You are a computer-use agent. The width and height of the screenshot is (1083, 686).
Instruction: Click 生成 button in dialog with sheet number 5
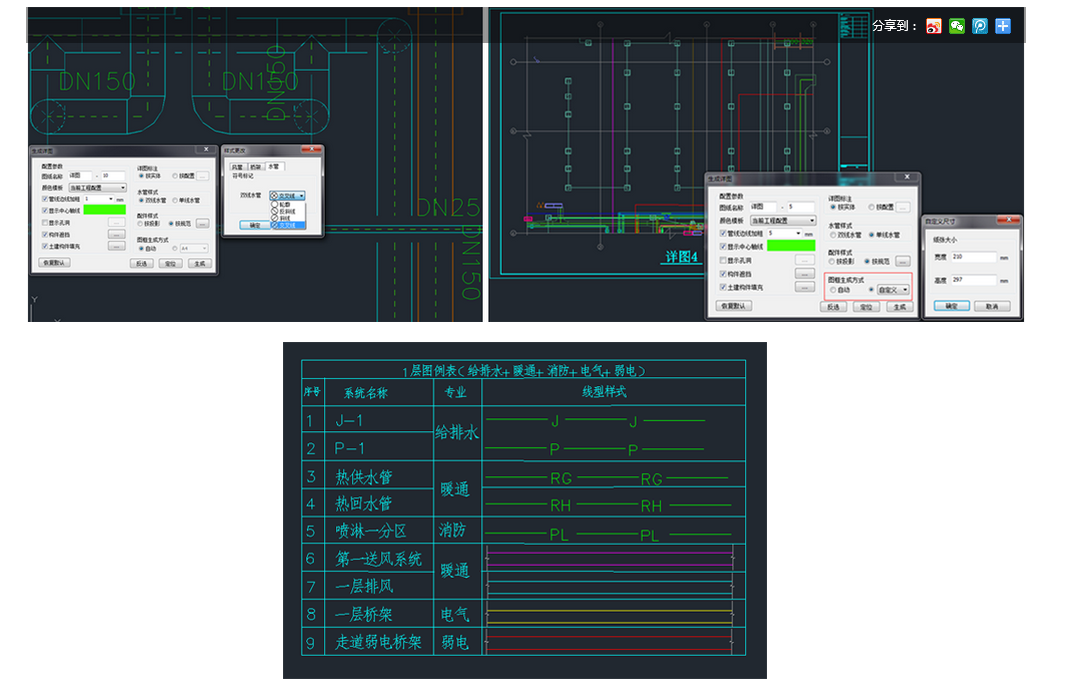[899, 307]
